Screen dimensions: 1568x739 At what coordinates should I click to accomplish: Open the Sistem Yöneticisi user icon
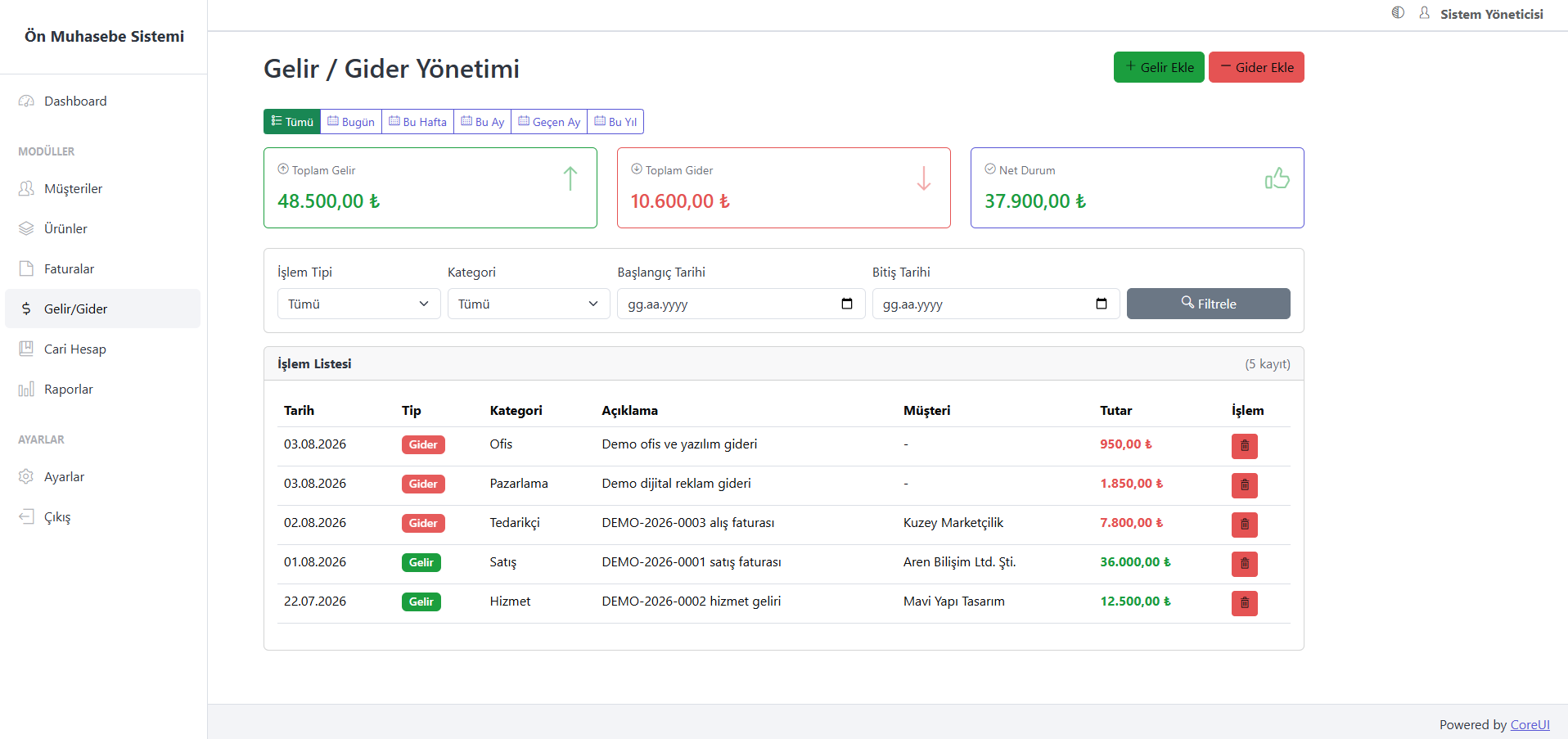click(x=1424, y=13)
